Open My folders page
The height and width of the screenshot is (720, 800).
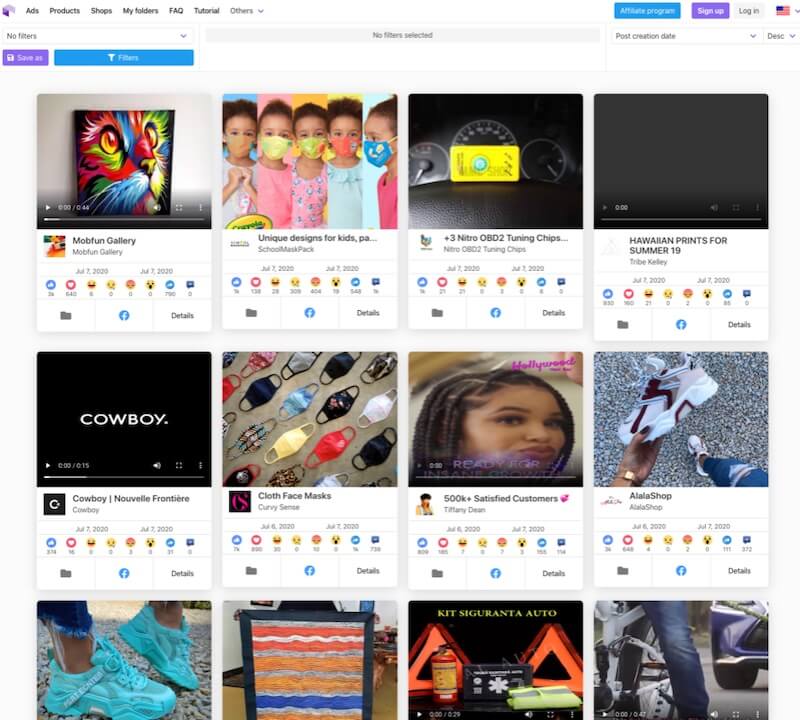[x=140, y=11]
